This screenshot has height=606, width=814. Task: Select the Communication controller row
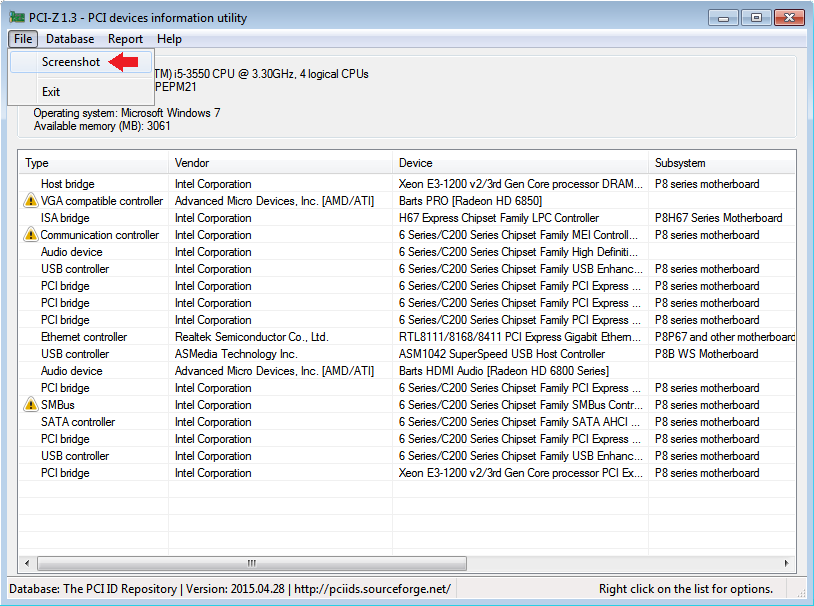coord(407,235)
